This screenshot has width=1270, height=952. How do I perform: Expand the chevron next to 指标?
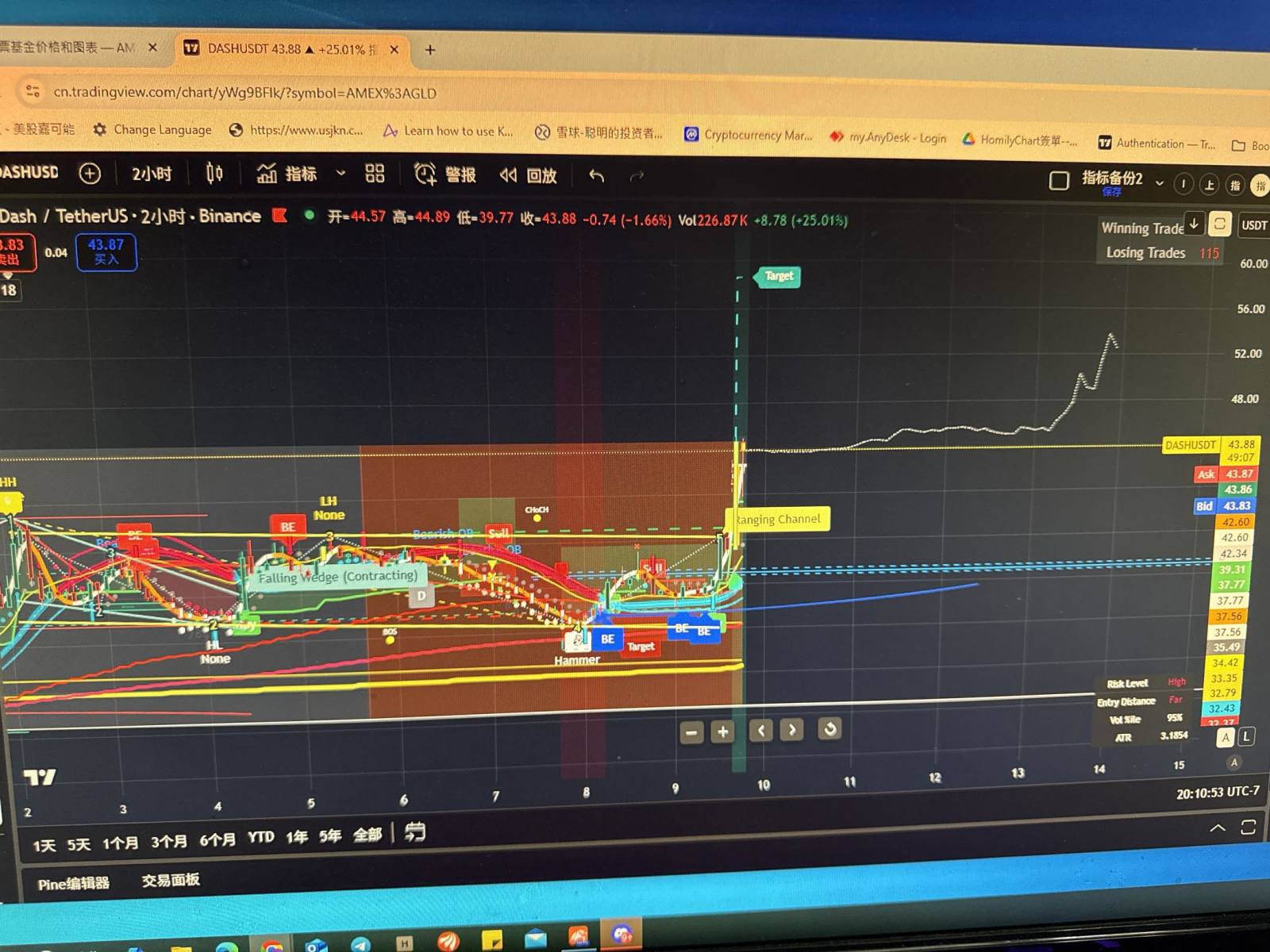point(341,175)
